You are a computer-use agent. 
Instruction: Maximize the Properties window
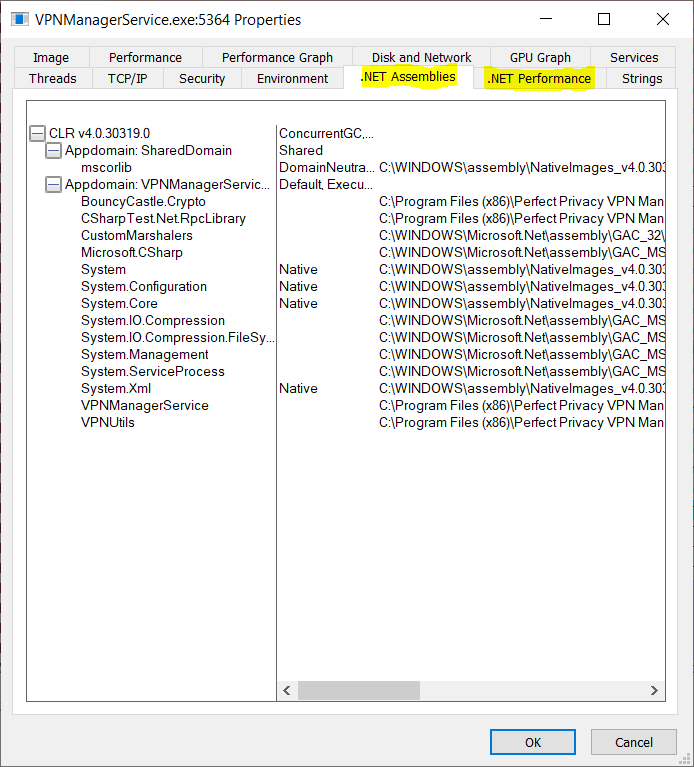coord(604,19)
